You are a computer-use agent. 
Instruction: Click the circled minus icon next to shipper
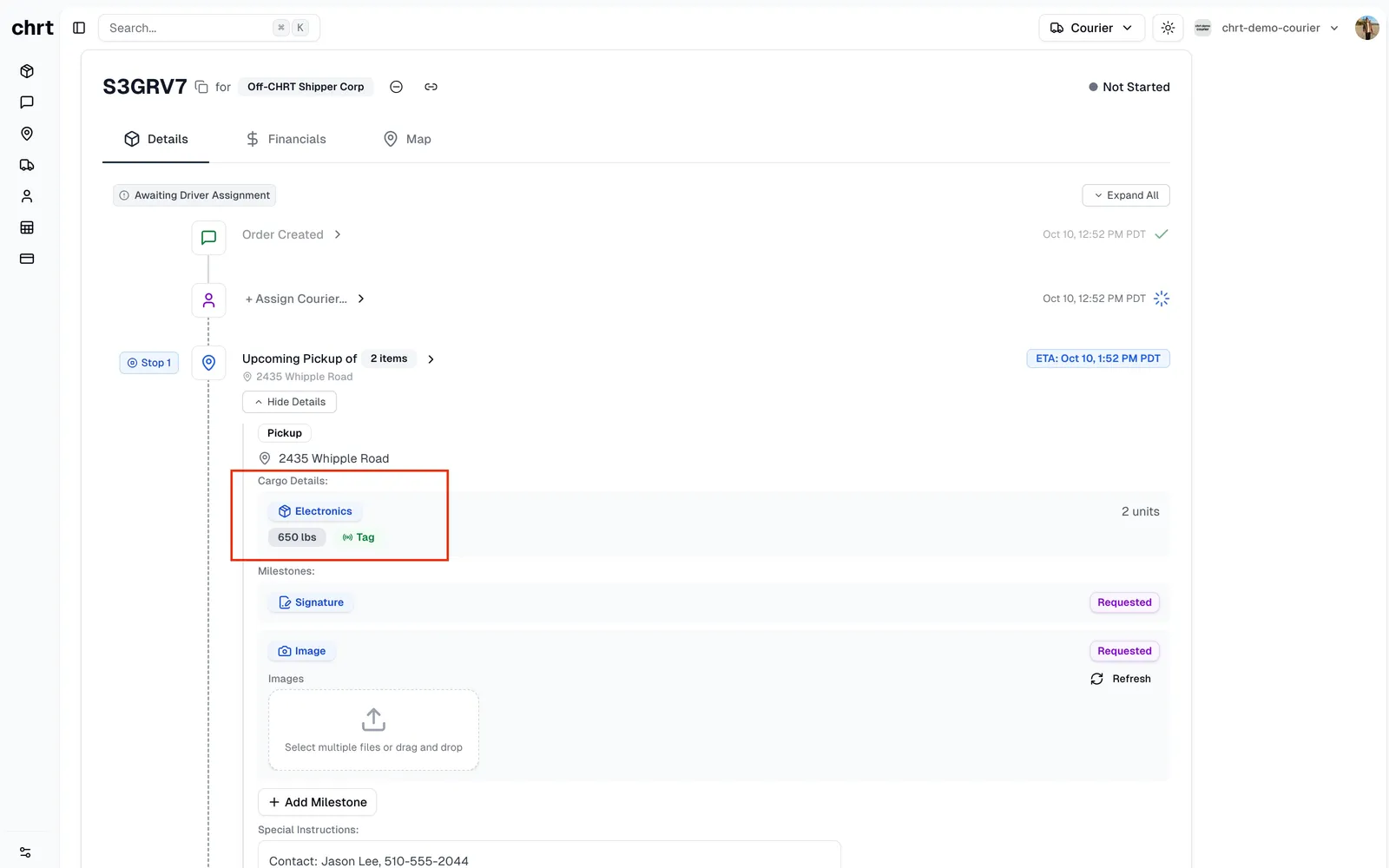[x=396, y=87]
